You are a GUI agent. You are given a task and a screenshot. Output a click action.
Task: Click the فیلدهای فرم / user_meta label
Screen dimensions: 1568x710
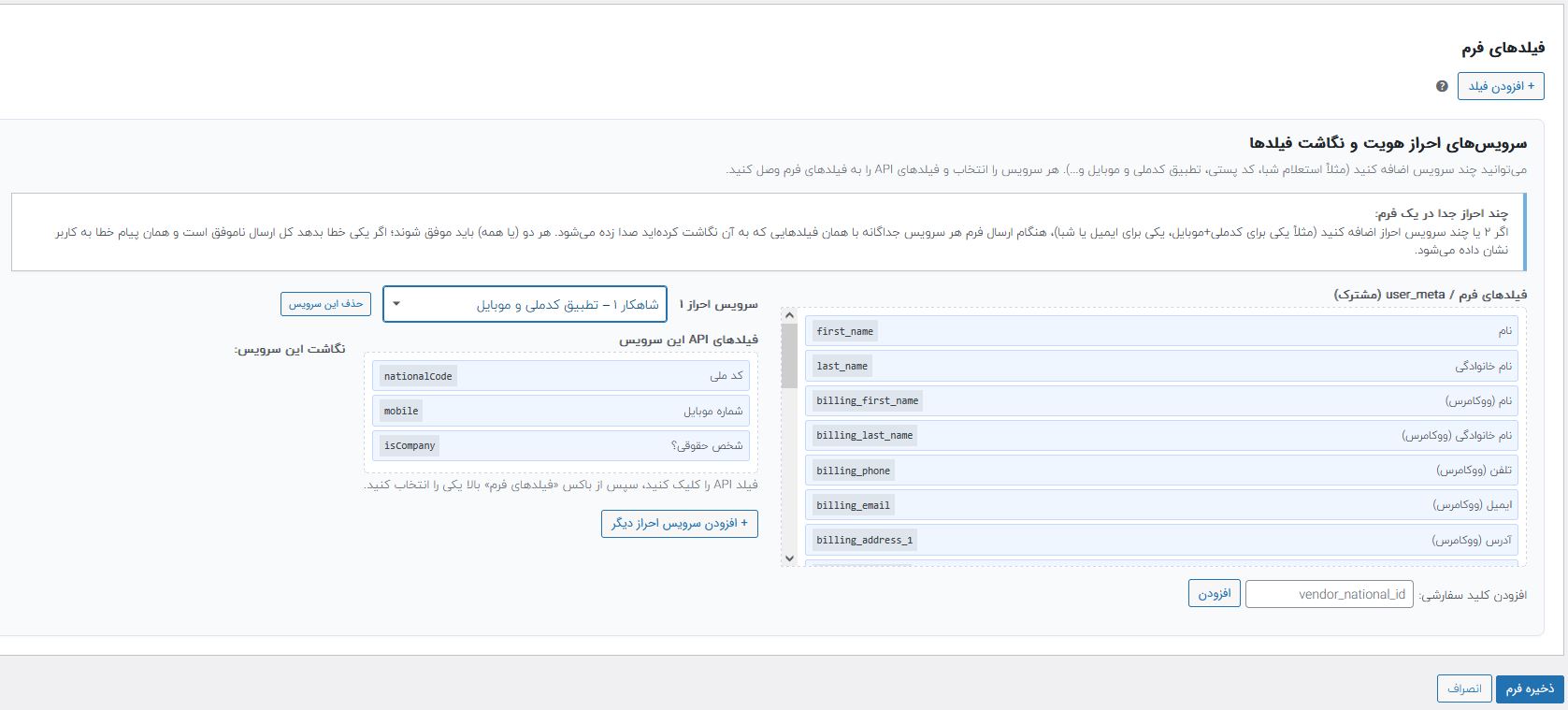click(1430, 294)
